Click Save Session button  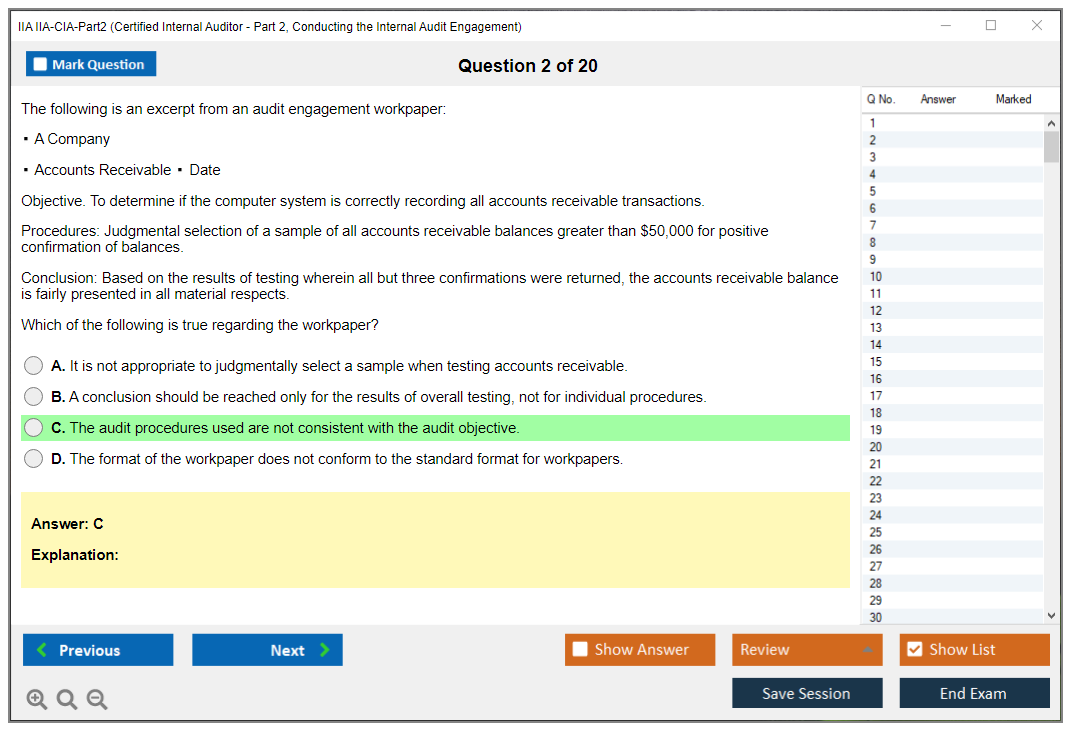coord(806,693)
